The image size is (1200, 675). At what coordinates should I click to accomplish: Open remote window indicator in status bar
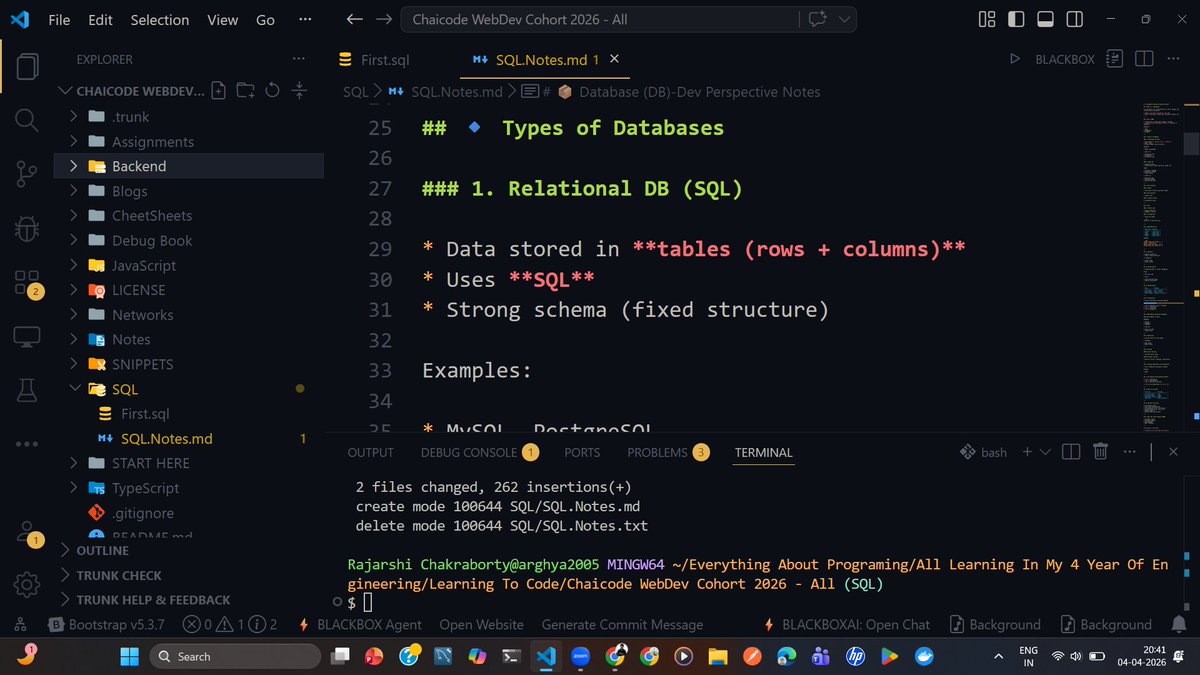pos(21,624)
